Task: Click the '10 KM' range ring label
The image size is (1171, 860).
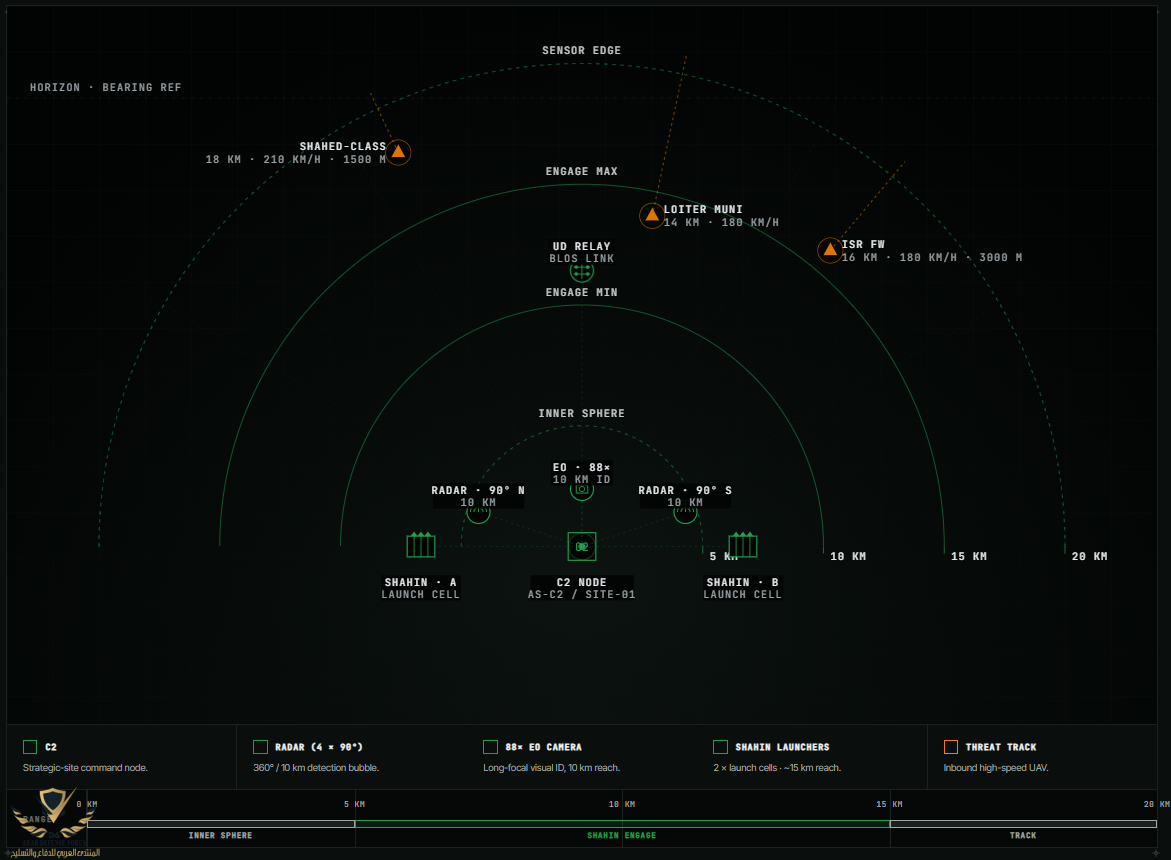Action: coord(848,556)
